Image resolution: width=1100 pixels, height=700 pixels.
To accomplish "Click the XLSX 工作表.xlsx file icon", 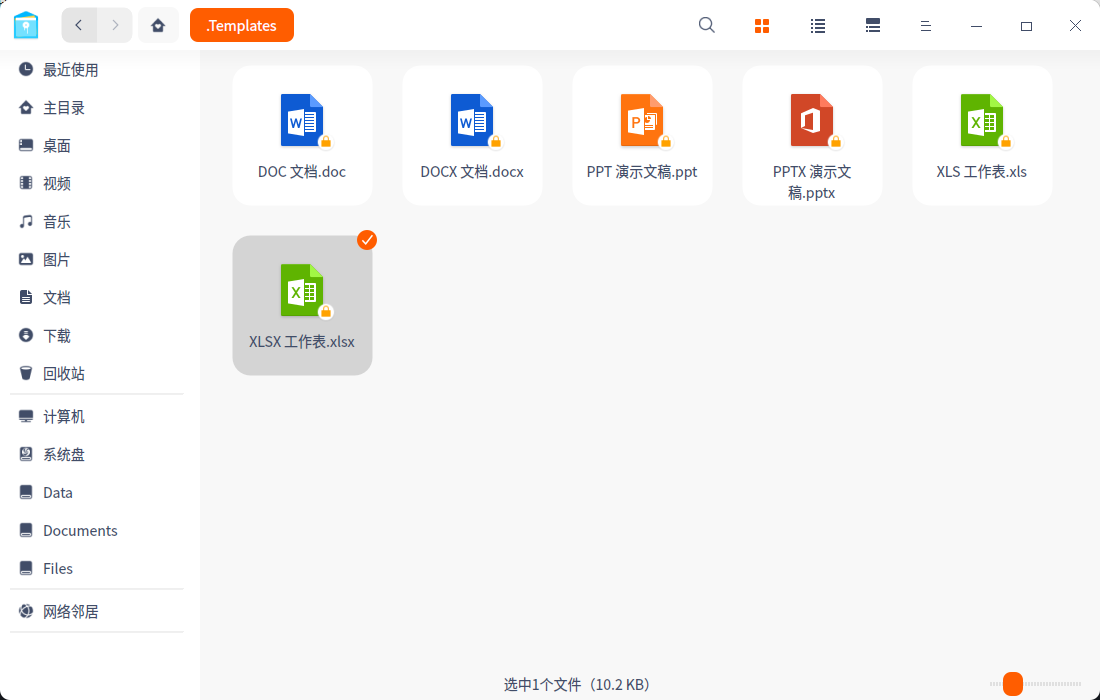I will point(302,290).
